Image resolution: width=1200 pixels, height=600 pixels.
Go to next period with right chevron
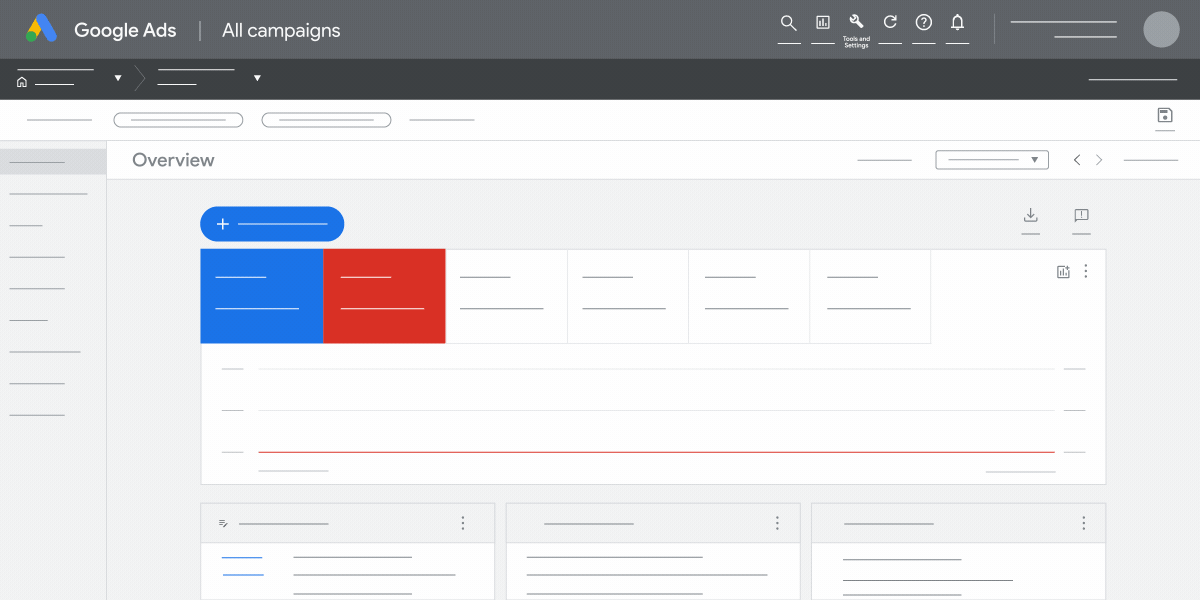pos(1099,160)
